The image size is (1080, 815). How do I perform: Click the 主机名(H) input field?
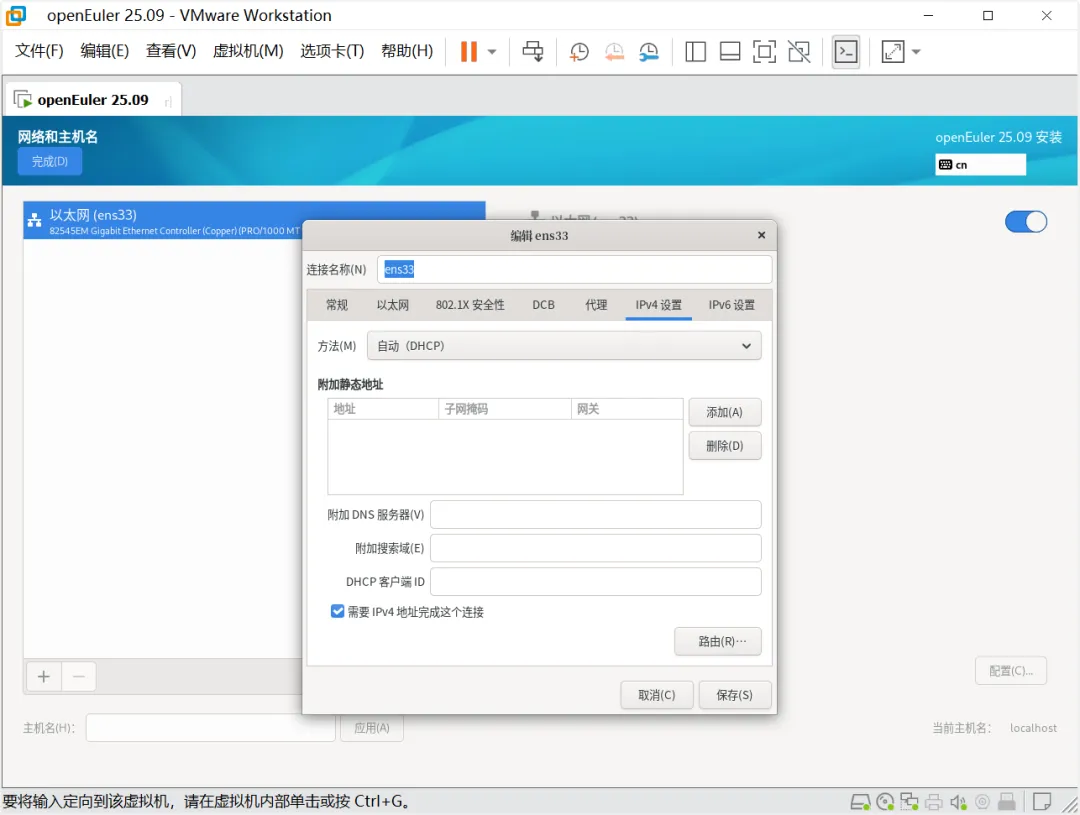(x=210, y=728)
